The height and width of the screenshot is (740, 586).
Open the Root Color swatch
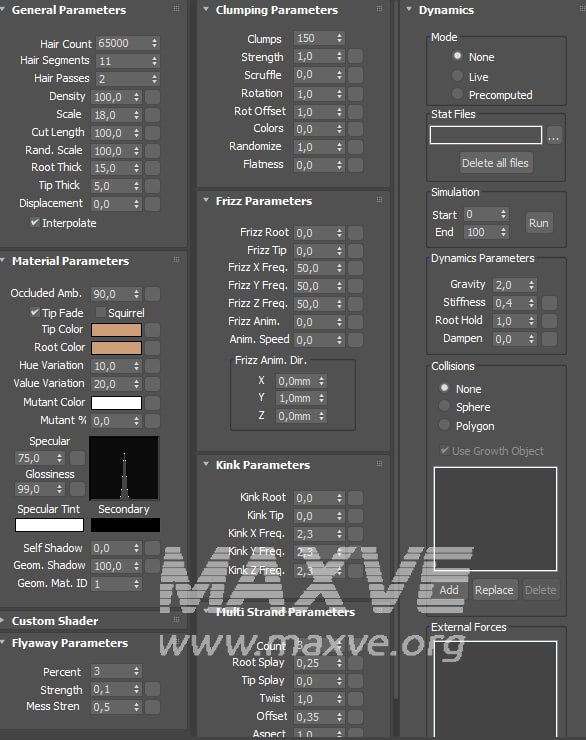click(117, 348)
